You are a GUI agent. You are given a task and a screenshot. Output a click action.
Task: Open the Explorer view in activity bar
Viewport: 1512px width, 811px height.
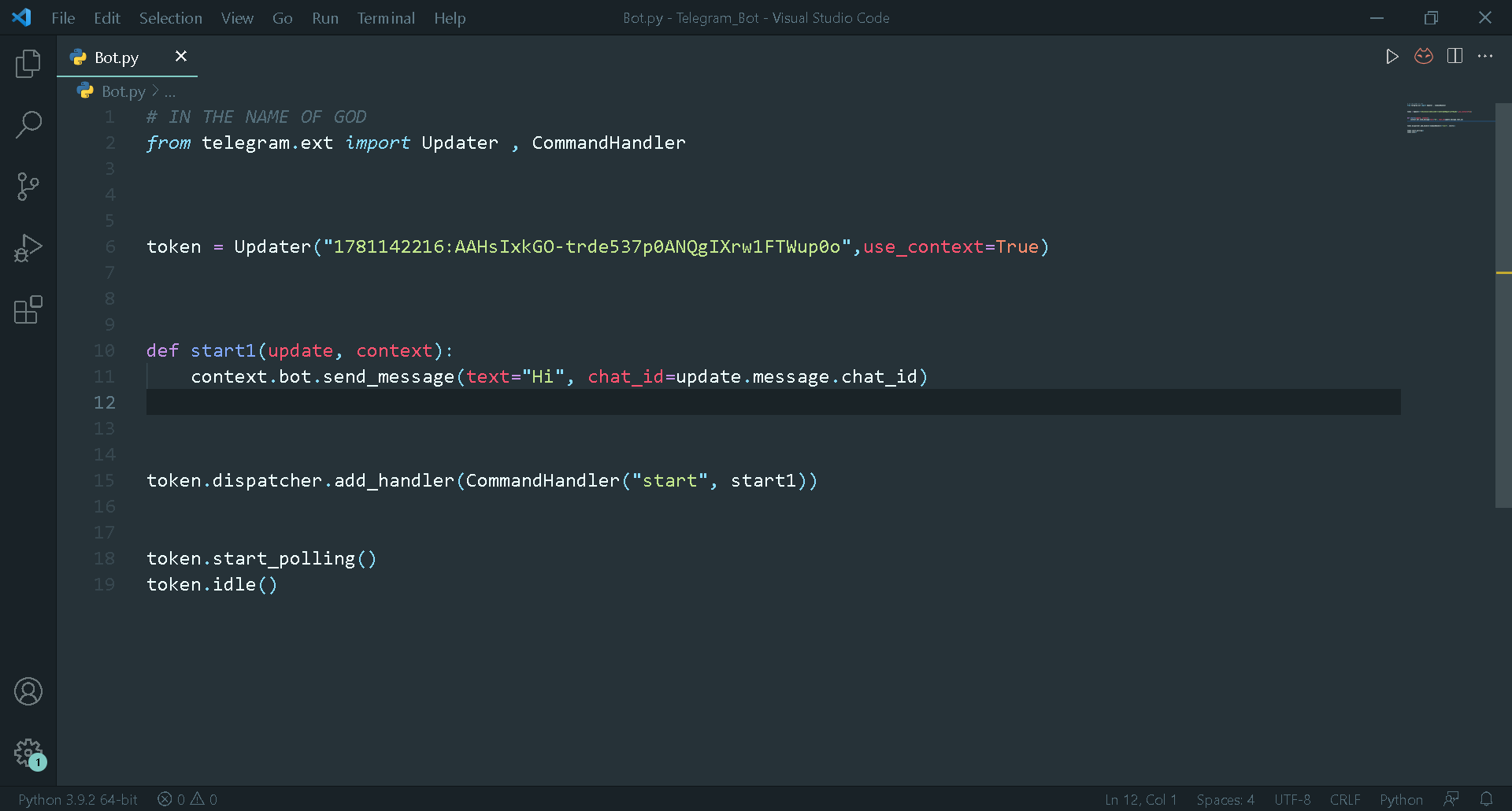coord(28,64)
